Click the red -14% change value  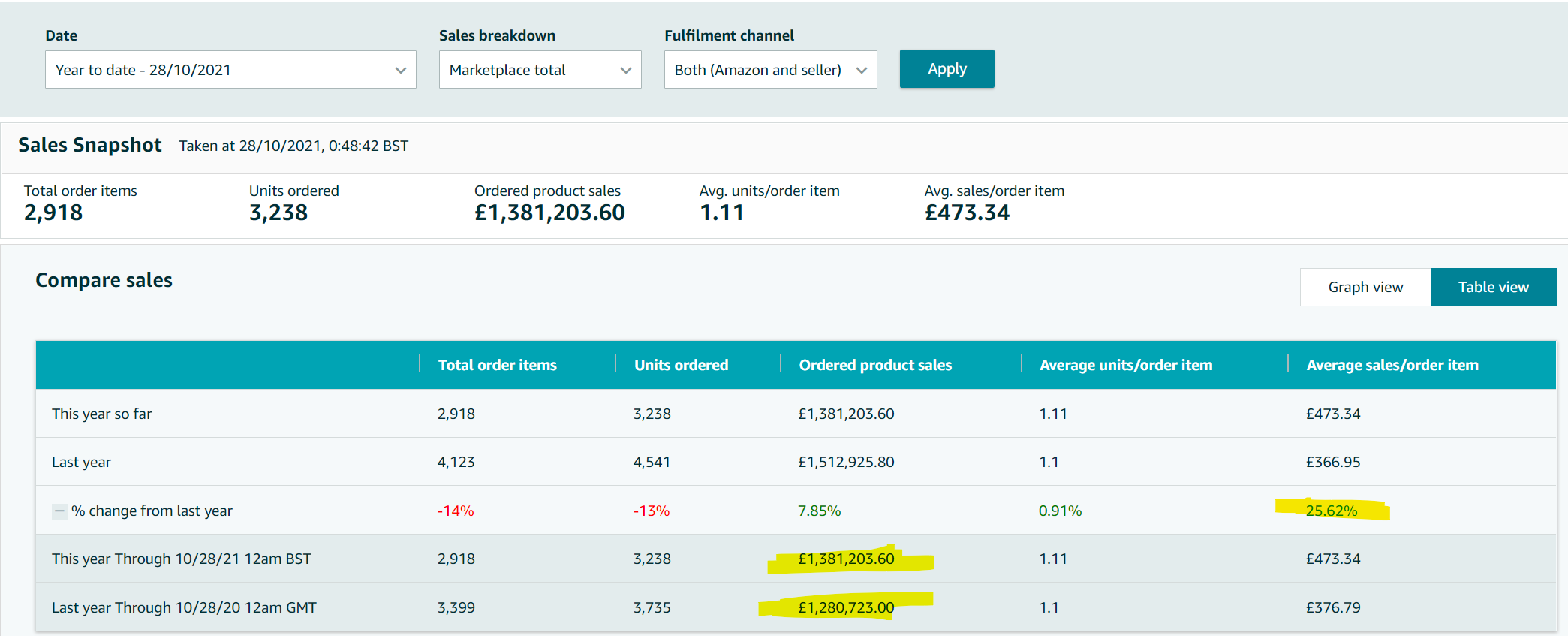455,511
